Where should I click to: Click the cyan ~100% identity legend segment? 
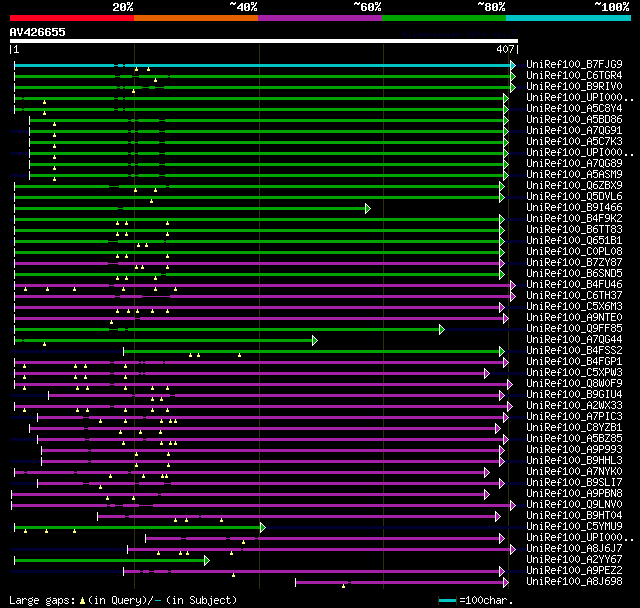(x=569, y=18)
